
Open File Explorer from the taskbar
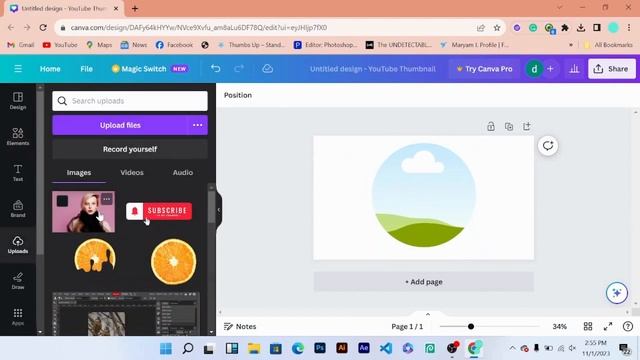point(254,348)
